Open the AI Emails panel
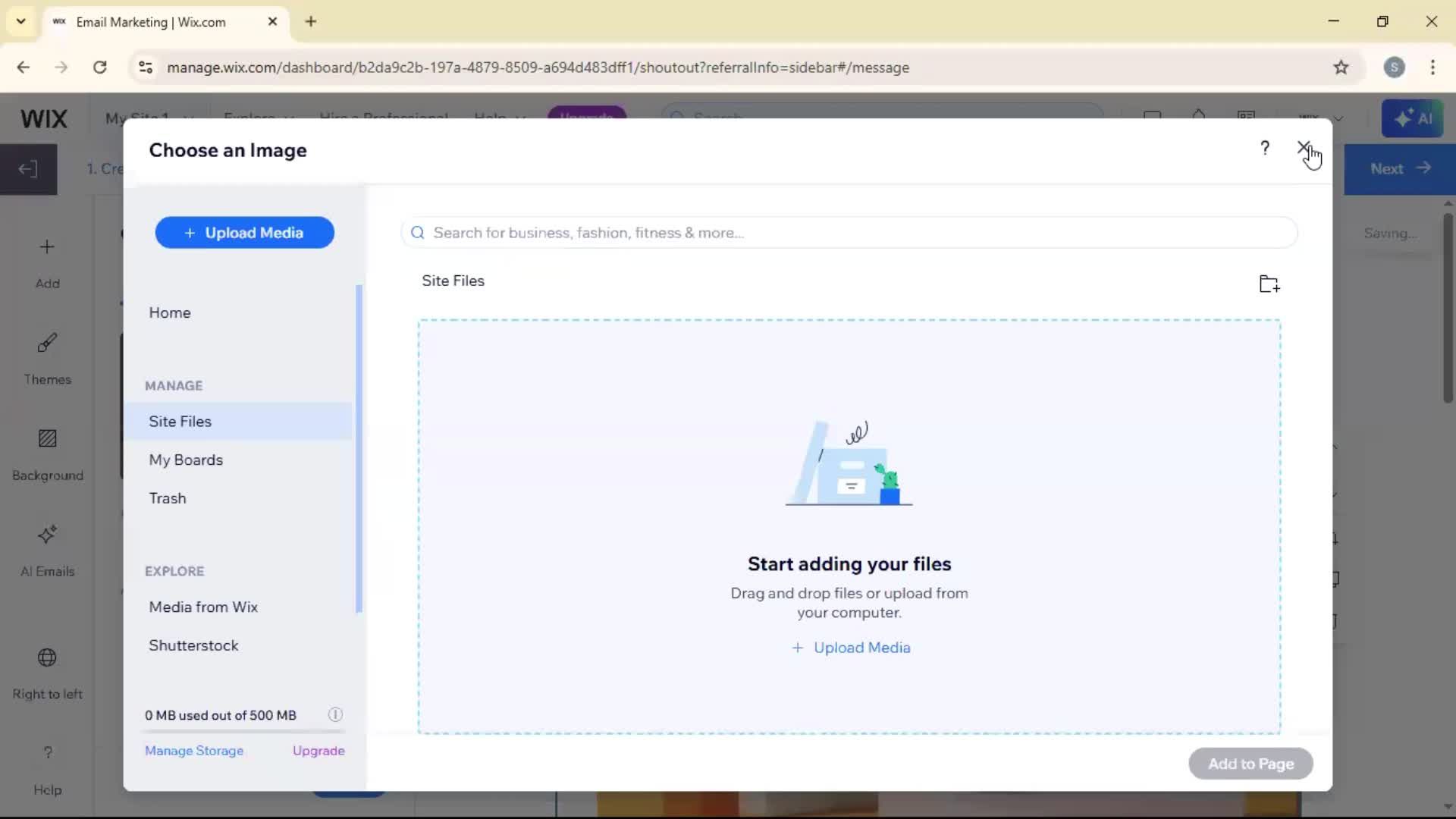1456x819 pixels. click(47, 551)
